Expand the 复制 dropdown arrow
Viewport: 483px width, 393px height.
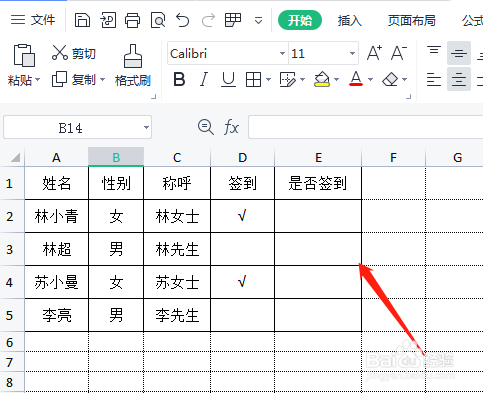coord(102,80)
